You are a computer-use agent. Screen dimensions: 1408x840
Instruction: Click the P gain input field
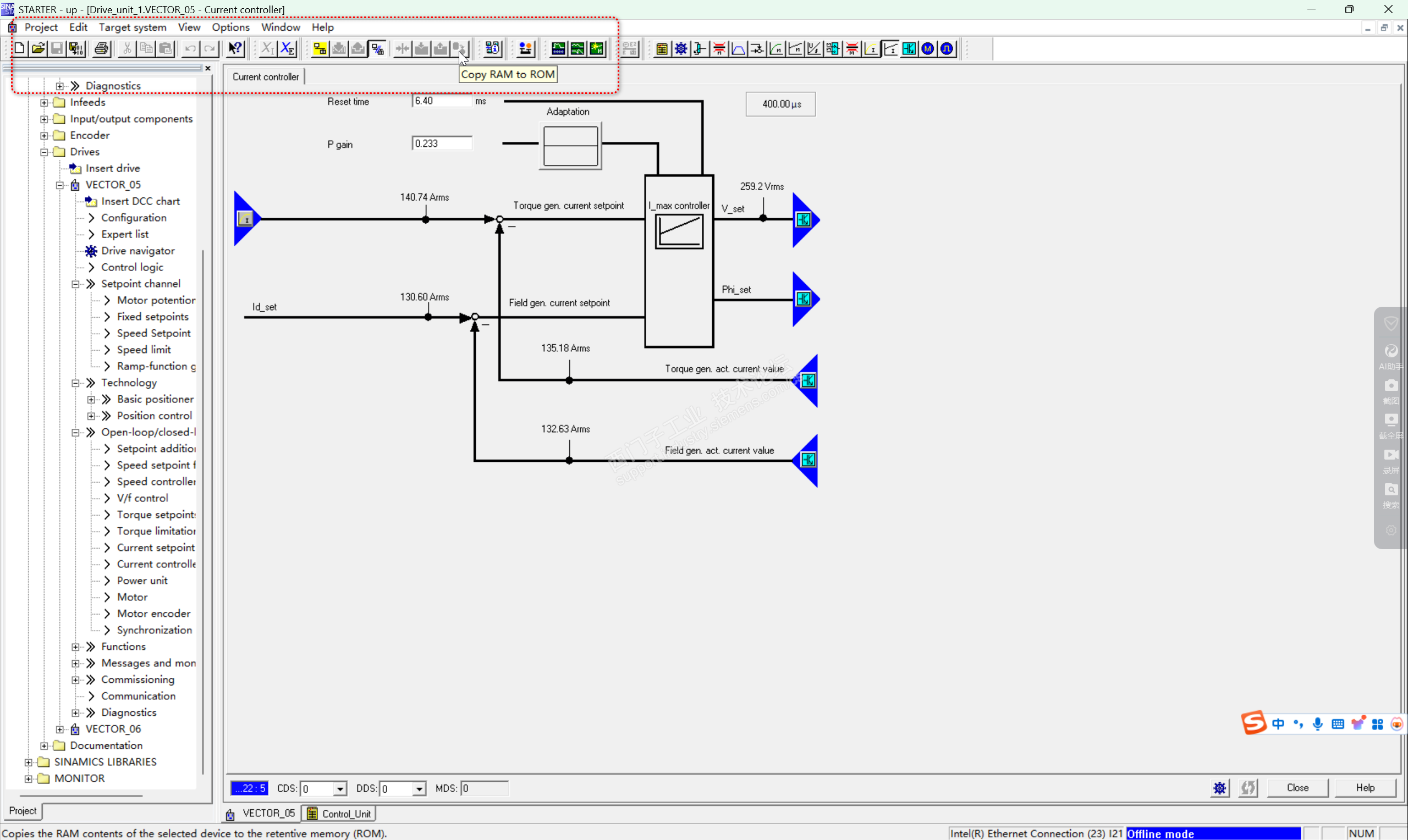pyautogui.click(x=442, y=144)
